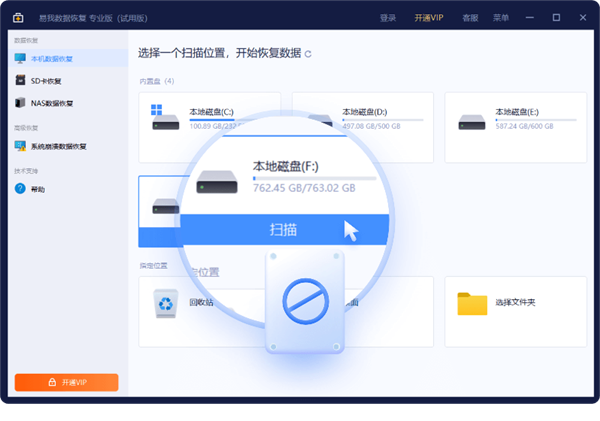
Task: Click the E: drive usage bar
Action: tap(536, 120)
